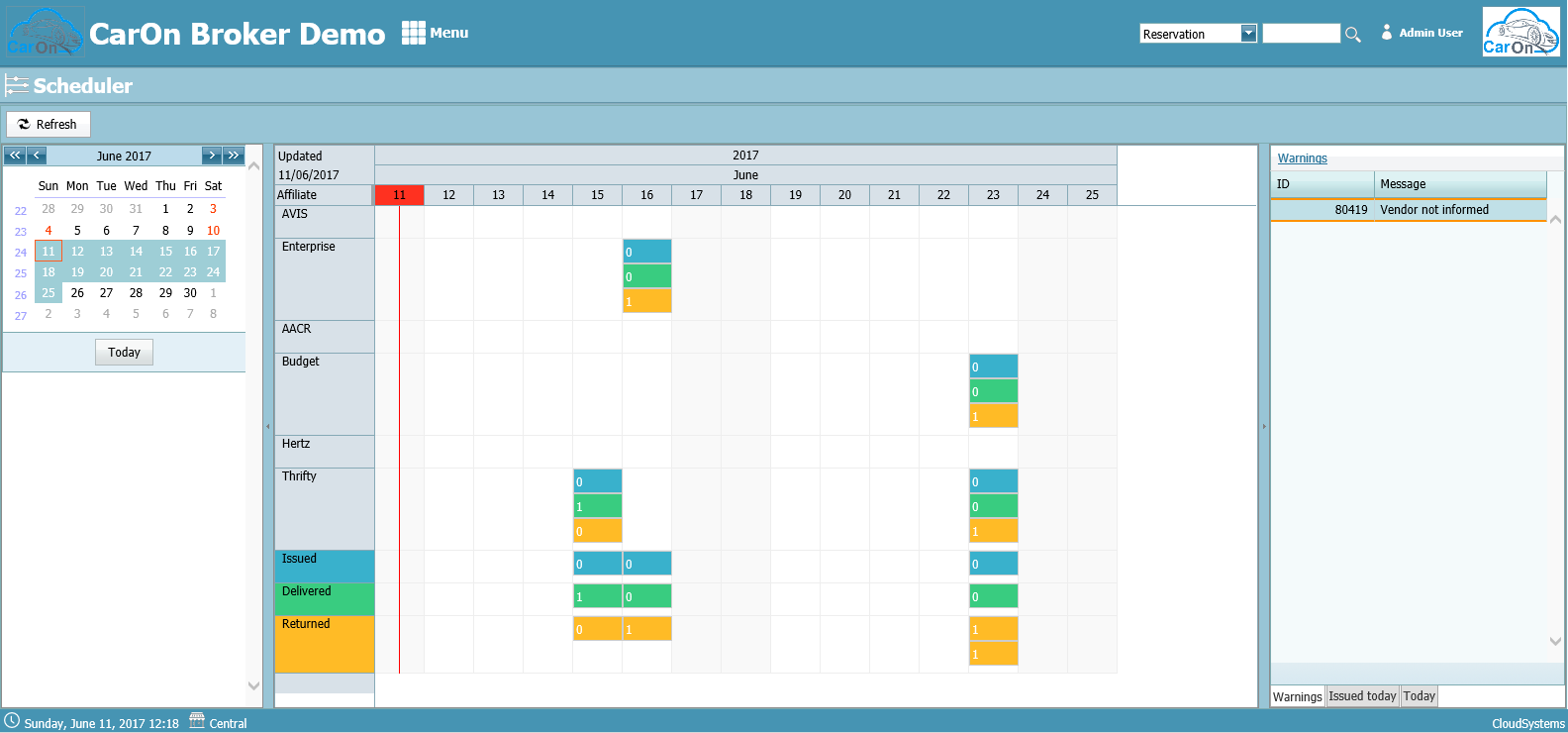
Task: Go to next year in calendar
Action: (x=234, y=156)
